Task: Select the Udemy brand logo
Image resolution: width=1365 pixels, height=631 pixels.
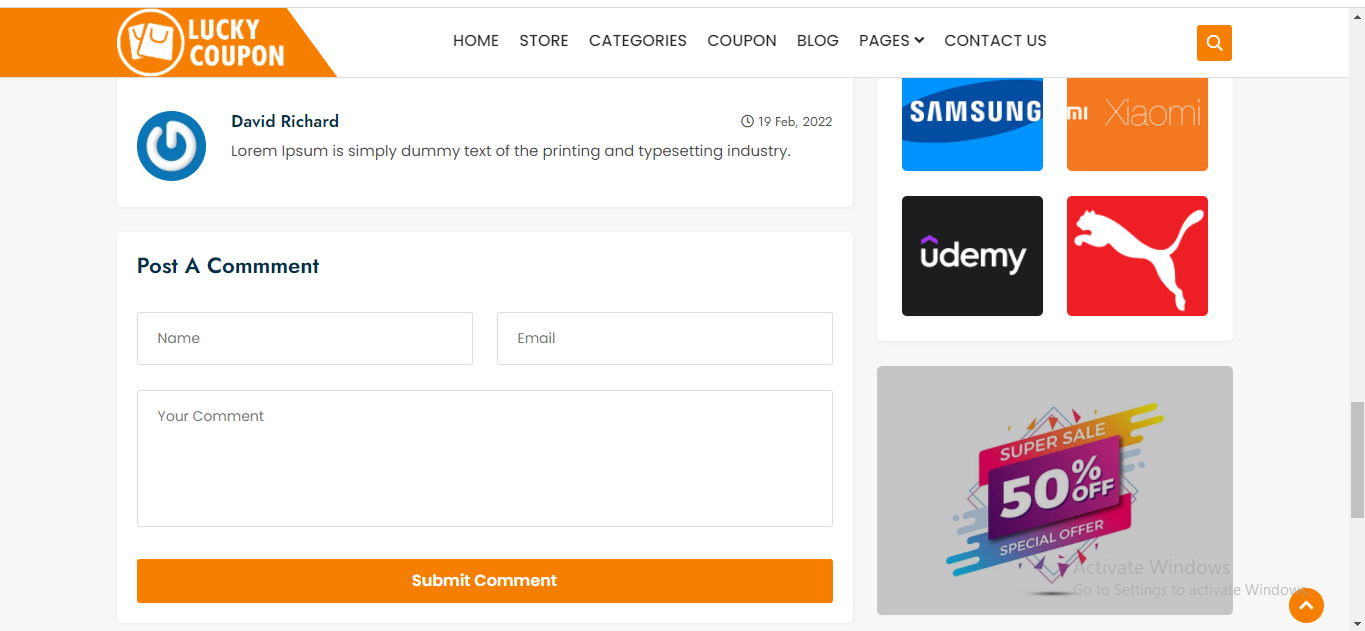Action: tap(972, 256)
